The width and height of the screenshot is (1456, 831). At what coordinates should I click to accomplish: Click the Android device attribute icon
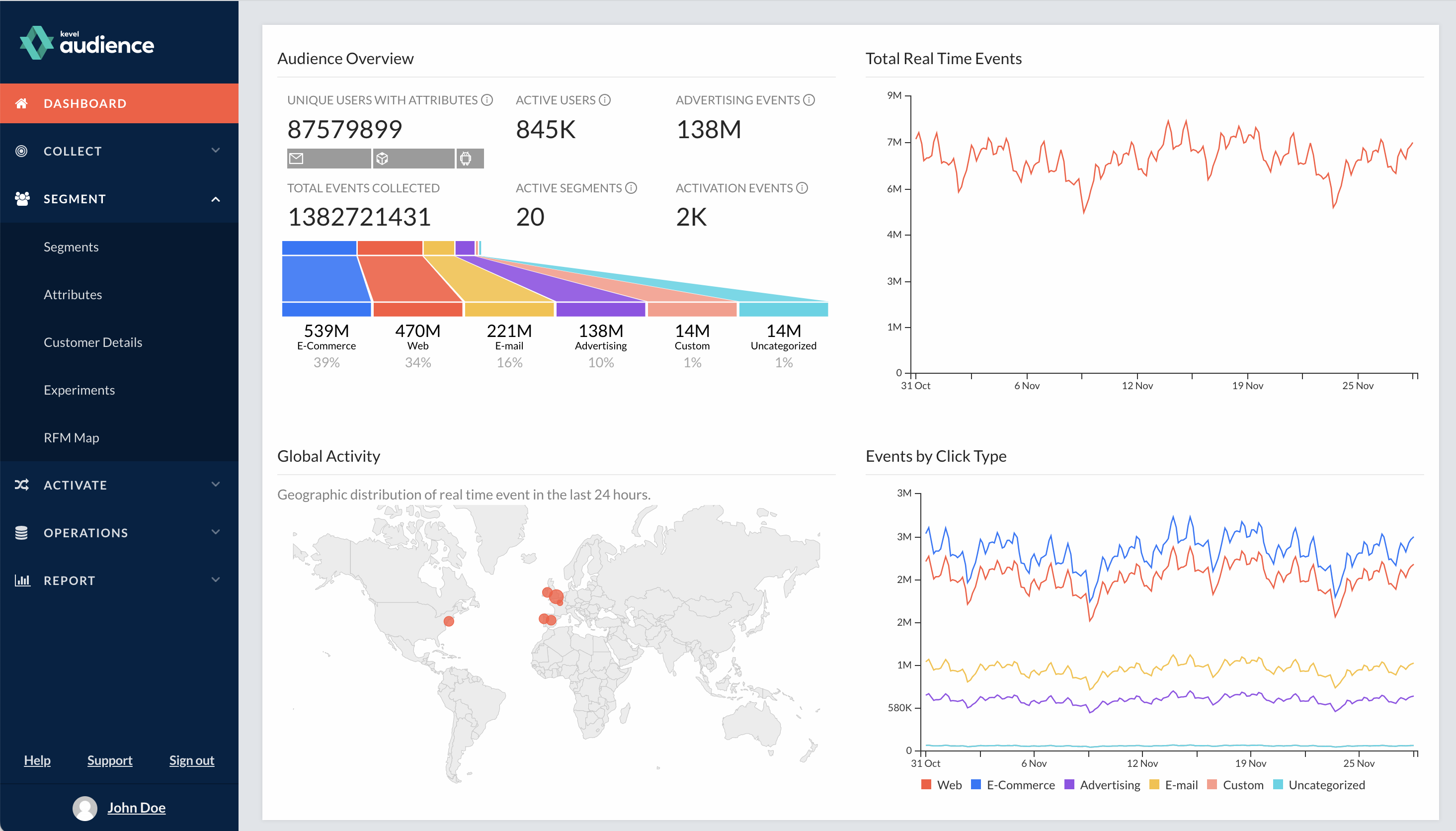pos(466,159)
